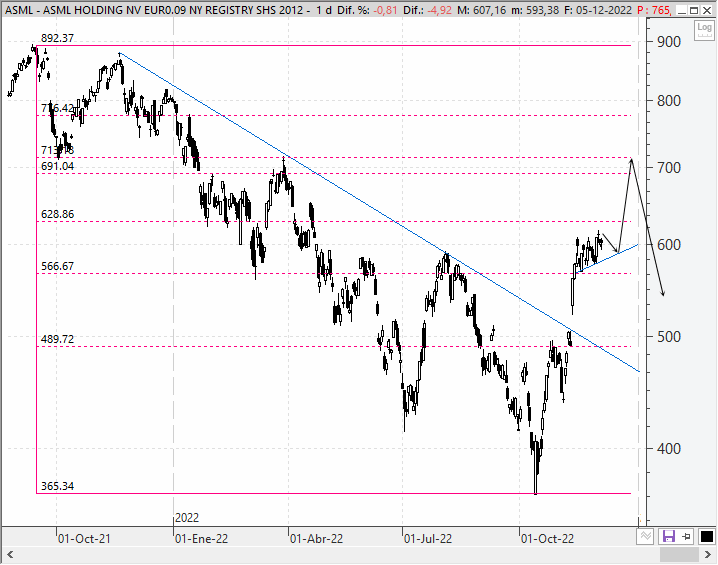The height and width of the screenshot is (565, 718).
Task: Click the purple save floppy disk icon
Action: pos(669,537)
